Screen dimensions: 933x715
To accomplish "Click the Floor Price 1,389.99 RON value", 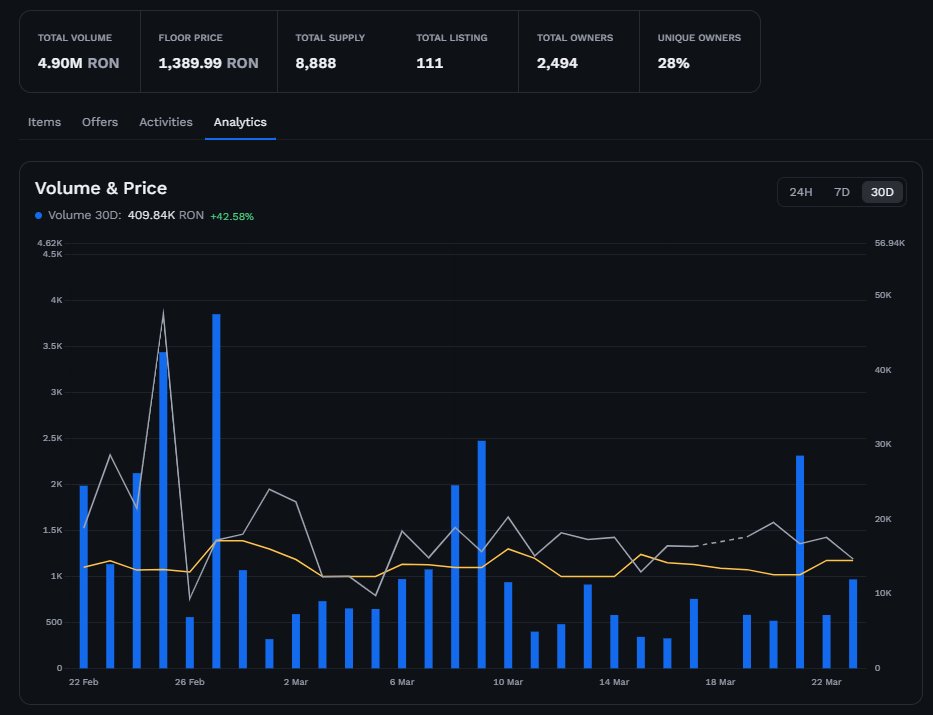I will coord(208,63).
